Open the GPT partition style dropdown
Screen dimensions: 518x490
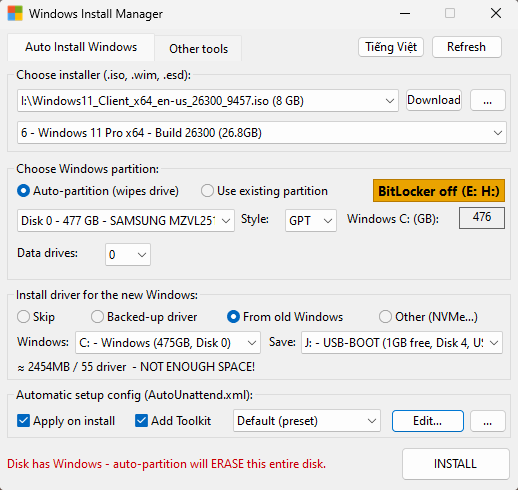click(311, 220)
